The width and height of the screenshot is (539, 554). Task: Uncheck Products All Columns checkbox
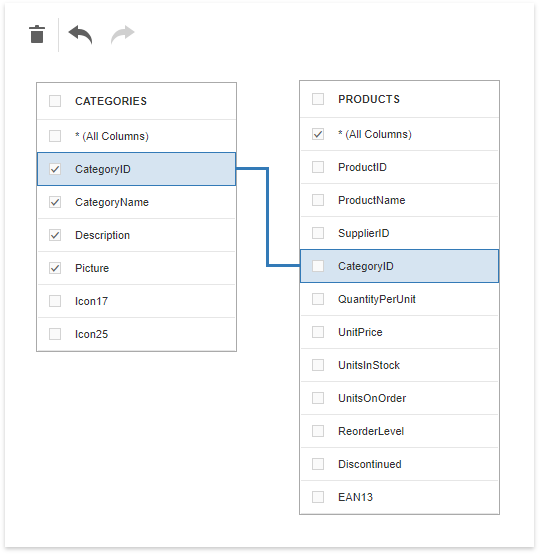318,134
